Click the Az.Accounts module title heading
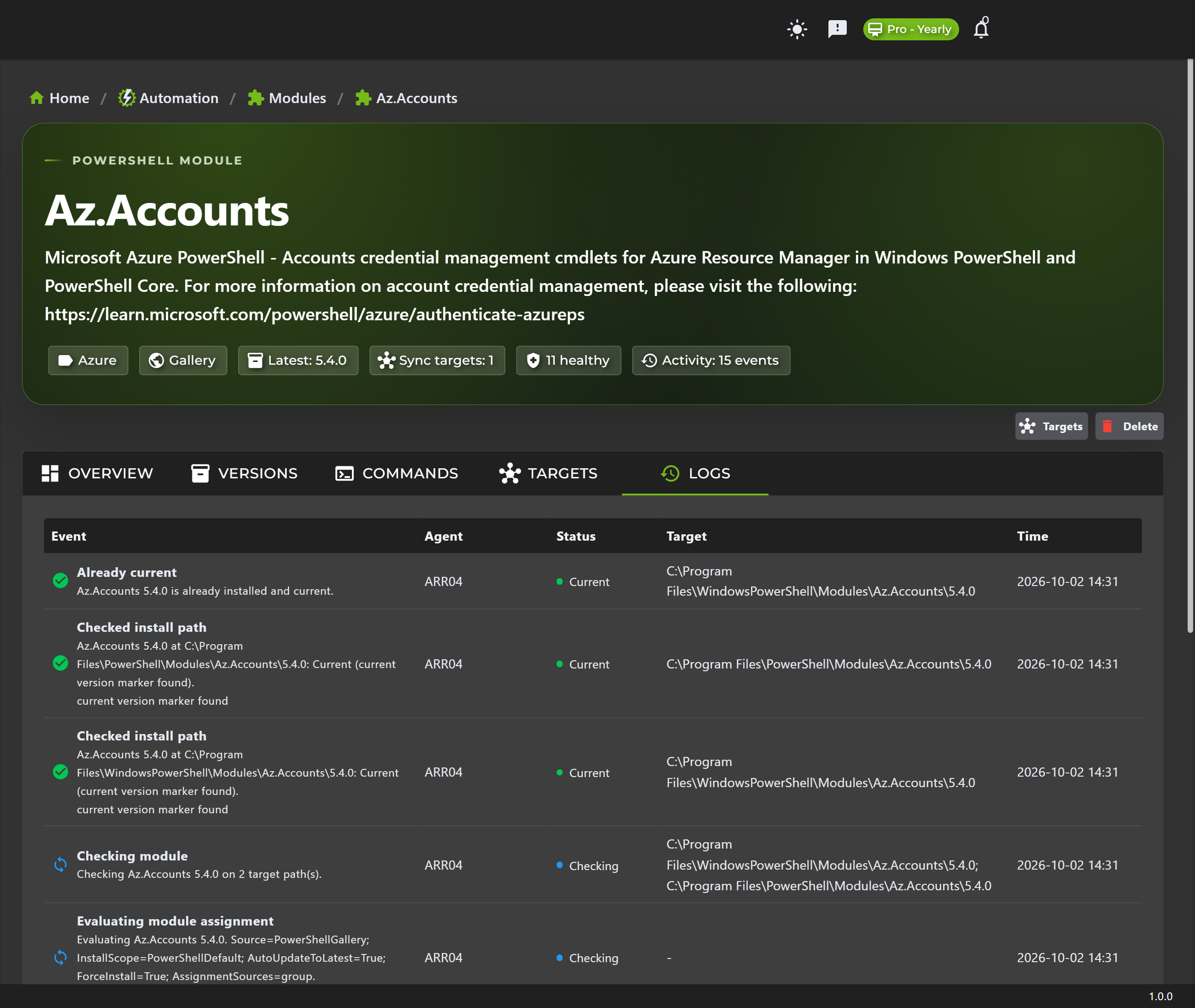The height and width of the screenshot is (1008, 1195). pyautogui.click(x=167, y=210)
